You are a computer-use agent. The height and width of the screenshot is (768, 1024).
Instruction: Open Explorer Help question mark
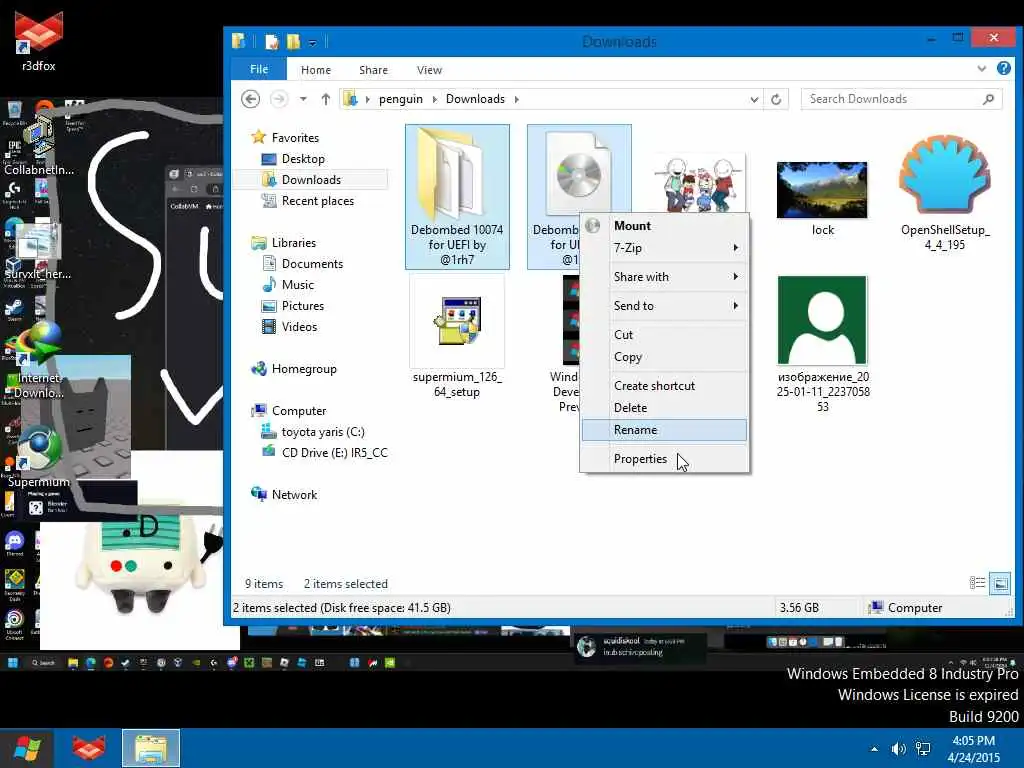[1004, 69]
